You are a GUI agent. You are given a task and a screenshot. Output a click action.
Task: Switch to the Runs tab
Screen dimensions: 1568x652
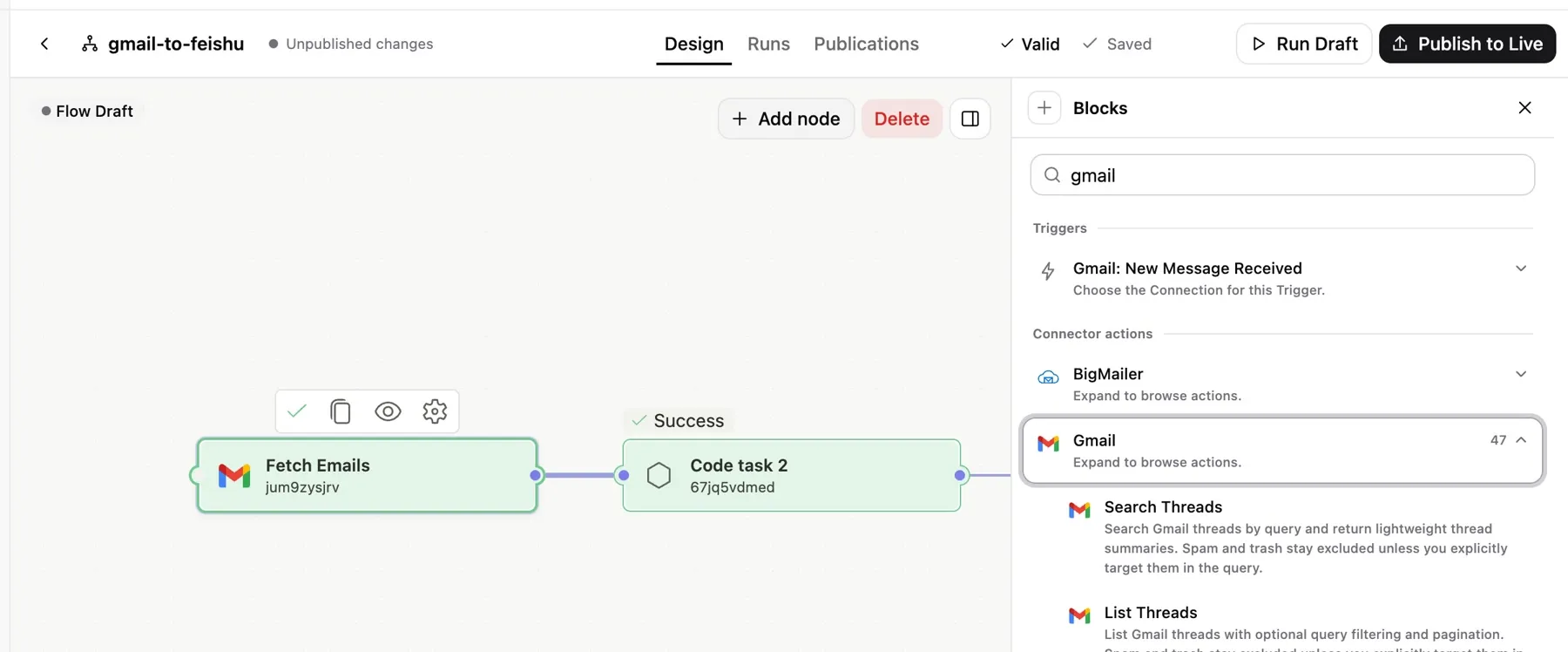tap(768, 44)
